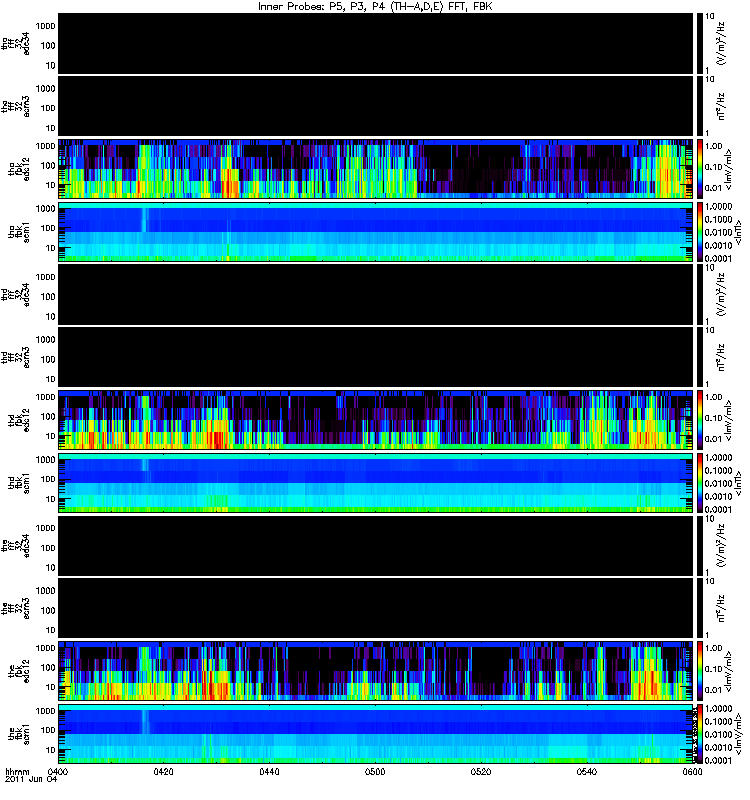Click the 1000 tick label of tha fbk edc12
The width and height of the screenshot is (750, 800).
45,146
